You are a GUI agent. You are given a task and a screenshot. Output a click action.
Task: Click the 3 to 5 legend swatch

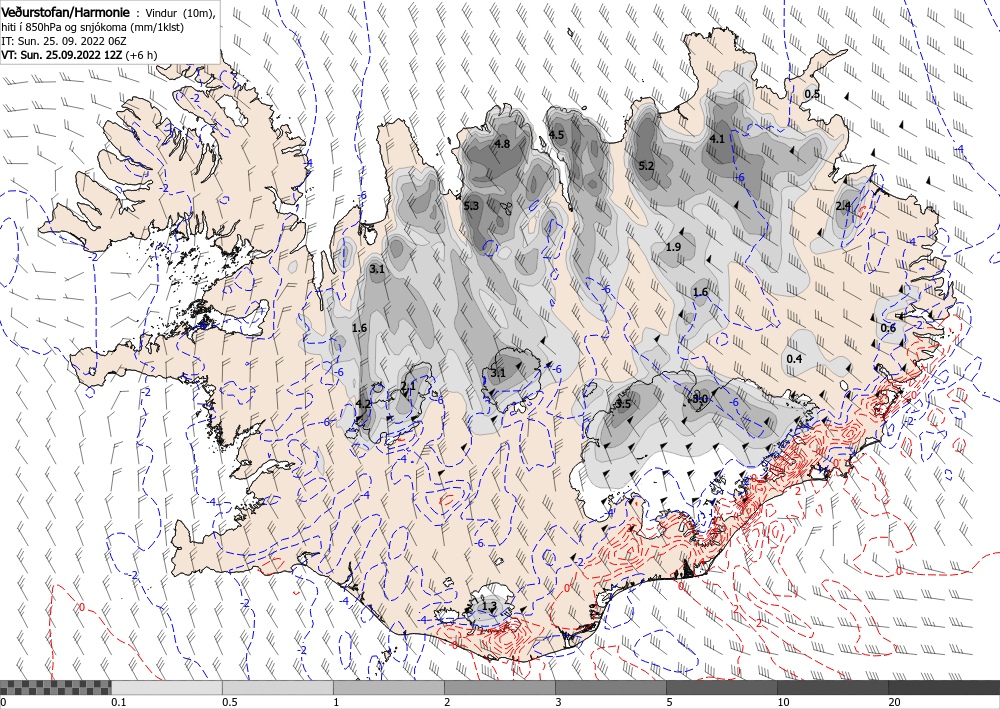pos(611,687)
